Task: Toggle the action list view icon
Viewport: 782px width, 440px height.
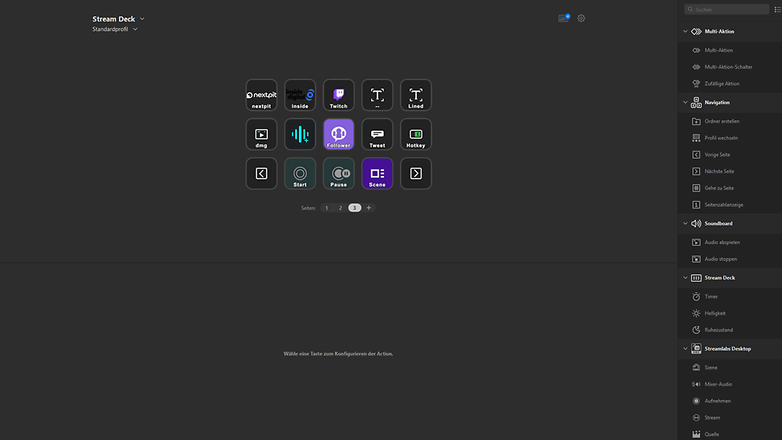Action: 778,9
